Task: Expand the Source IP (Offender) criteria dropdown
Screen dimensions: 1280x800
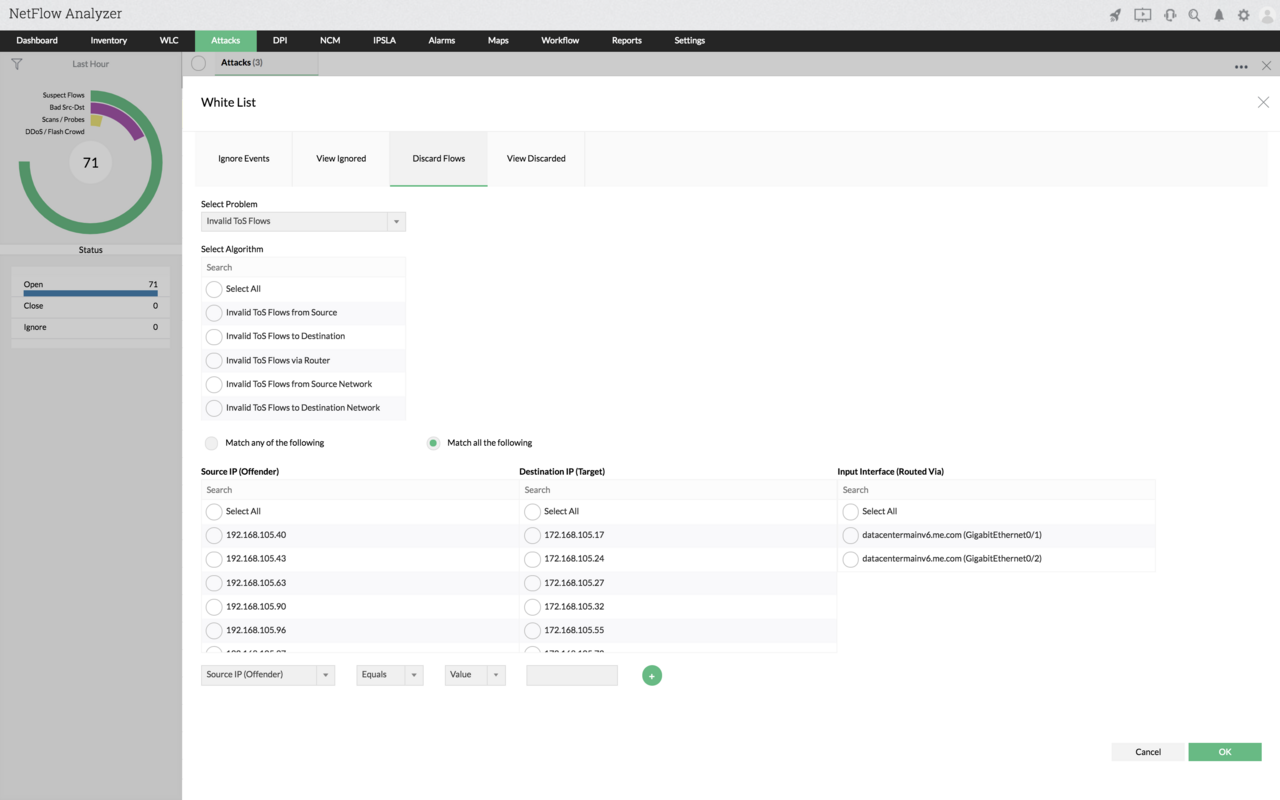Action: tap(267, 675)
